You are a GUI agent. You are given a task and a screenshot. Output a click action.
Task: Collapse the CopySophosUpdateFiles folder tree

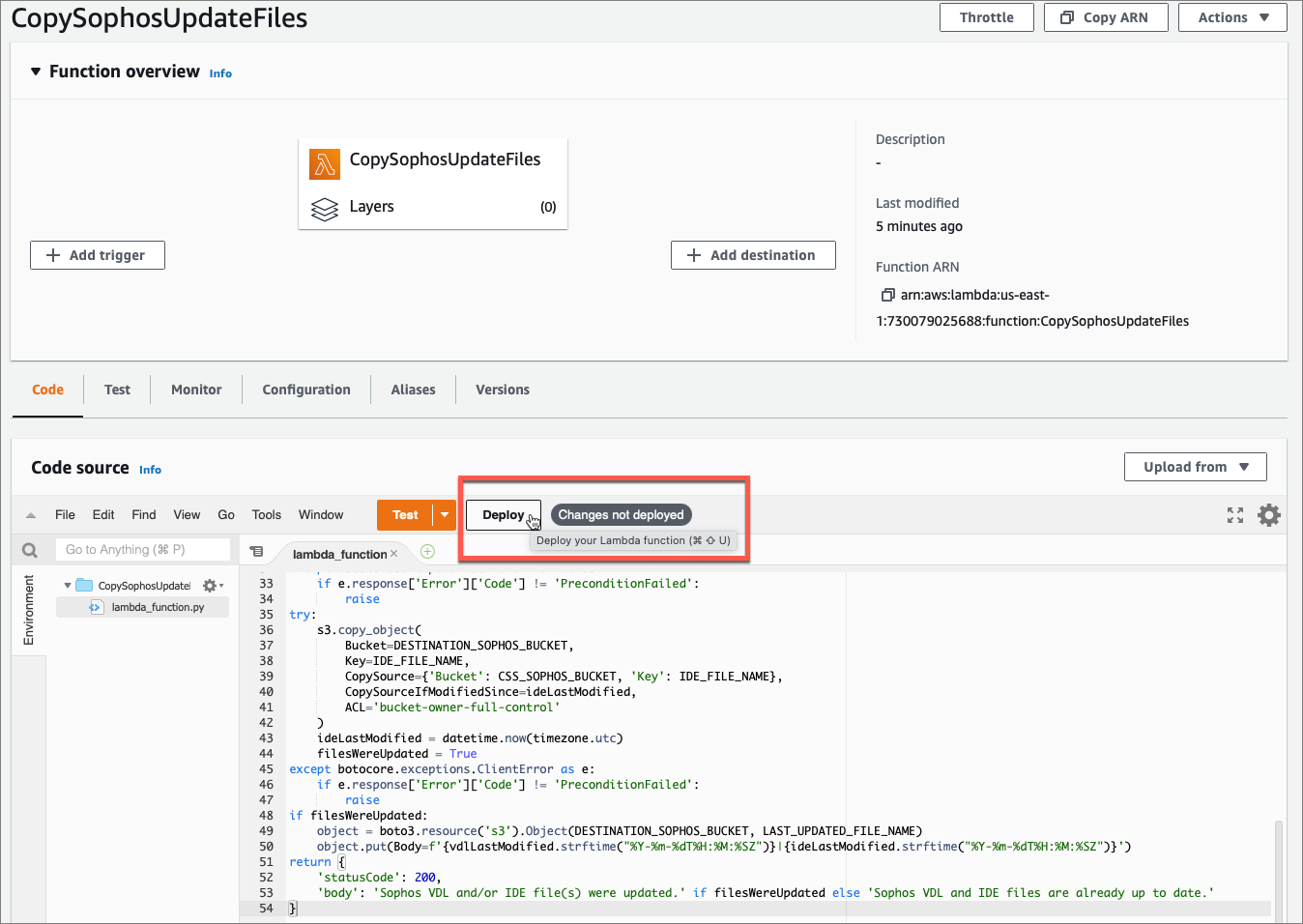68,586
